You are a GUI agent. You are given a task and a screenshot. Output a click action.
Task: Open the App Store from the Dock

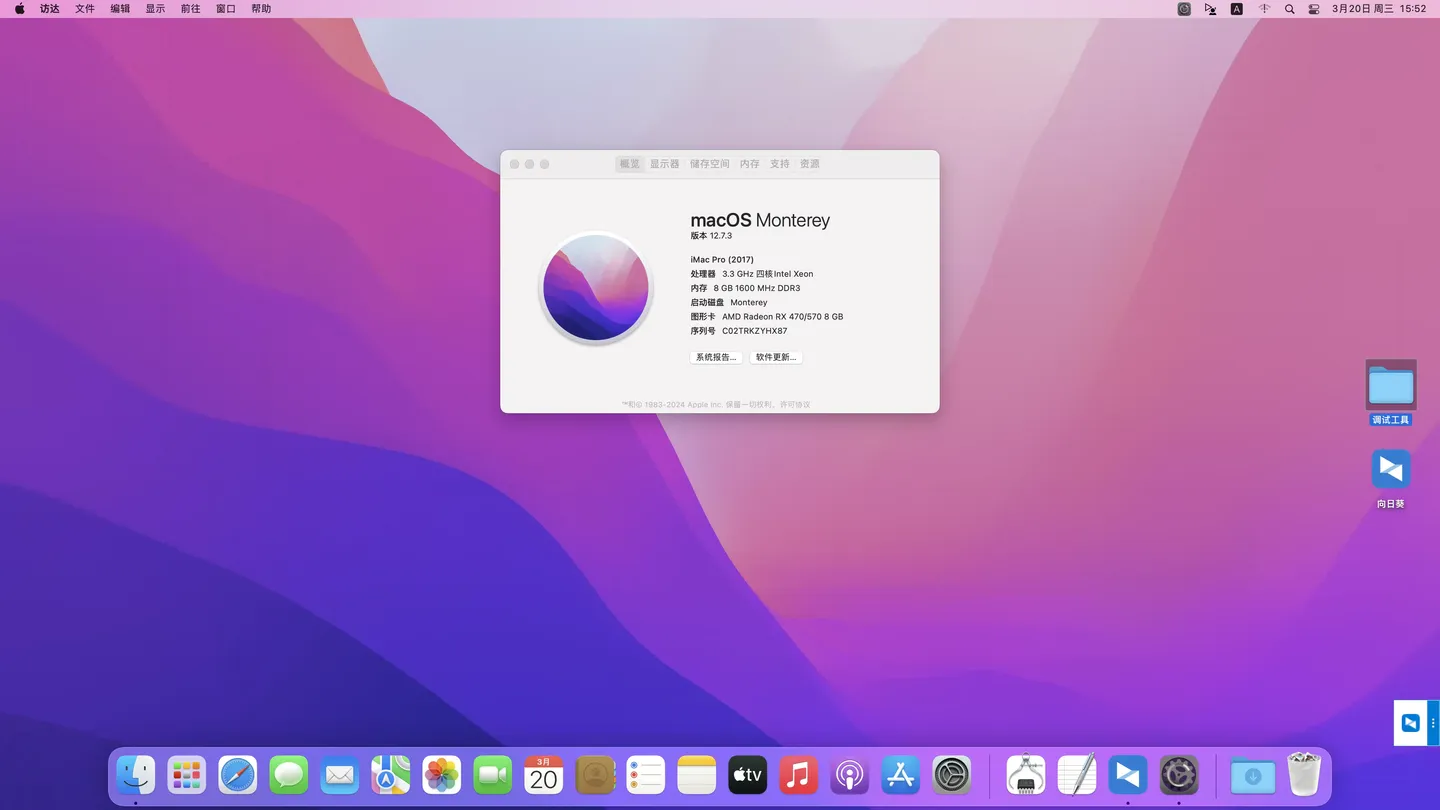[x=900, y=775]
